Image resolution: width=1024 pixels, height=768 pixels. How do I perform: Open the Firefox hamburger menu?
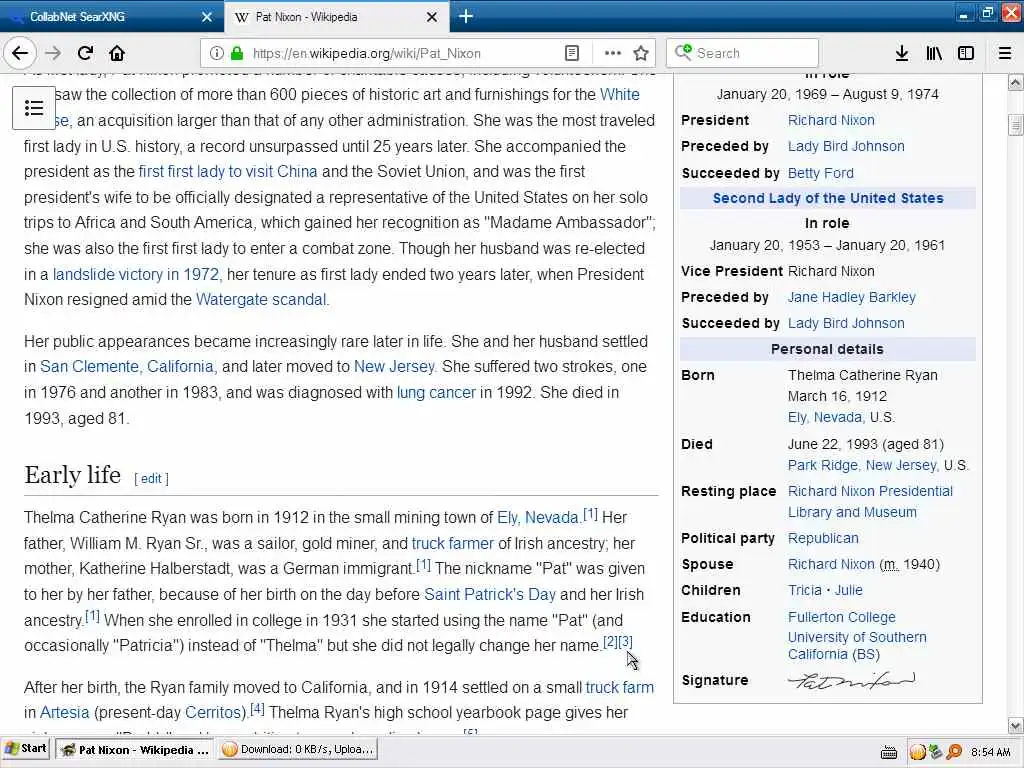point(1005,53)
